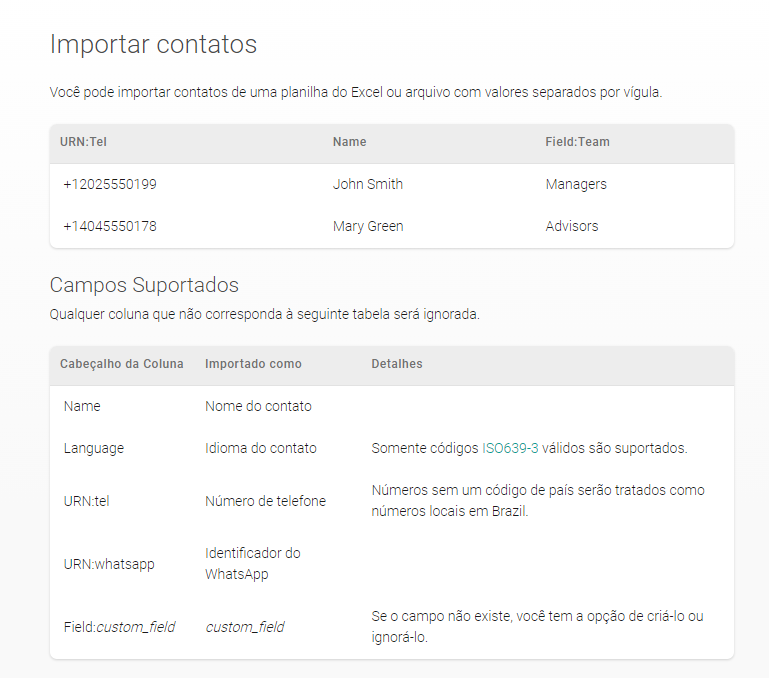
Task: Click the Advisors team cell
Action: [572, 226]
